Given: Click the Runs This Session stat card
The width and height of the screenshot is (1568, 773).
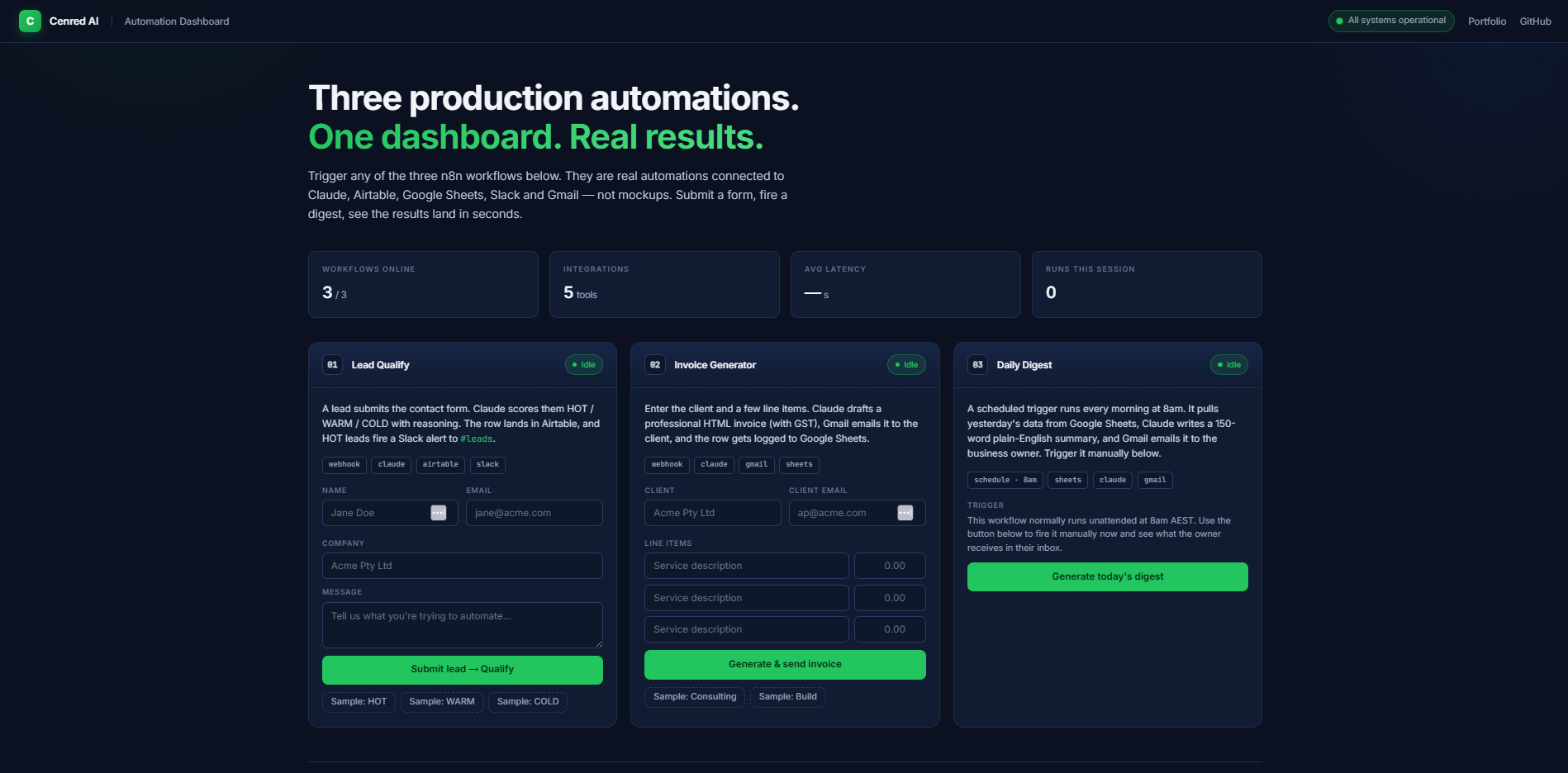Looking at the screenshot, I should [1147, 285].
